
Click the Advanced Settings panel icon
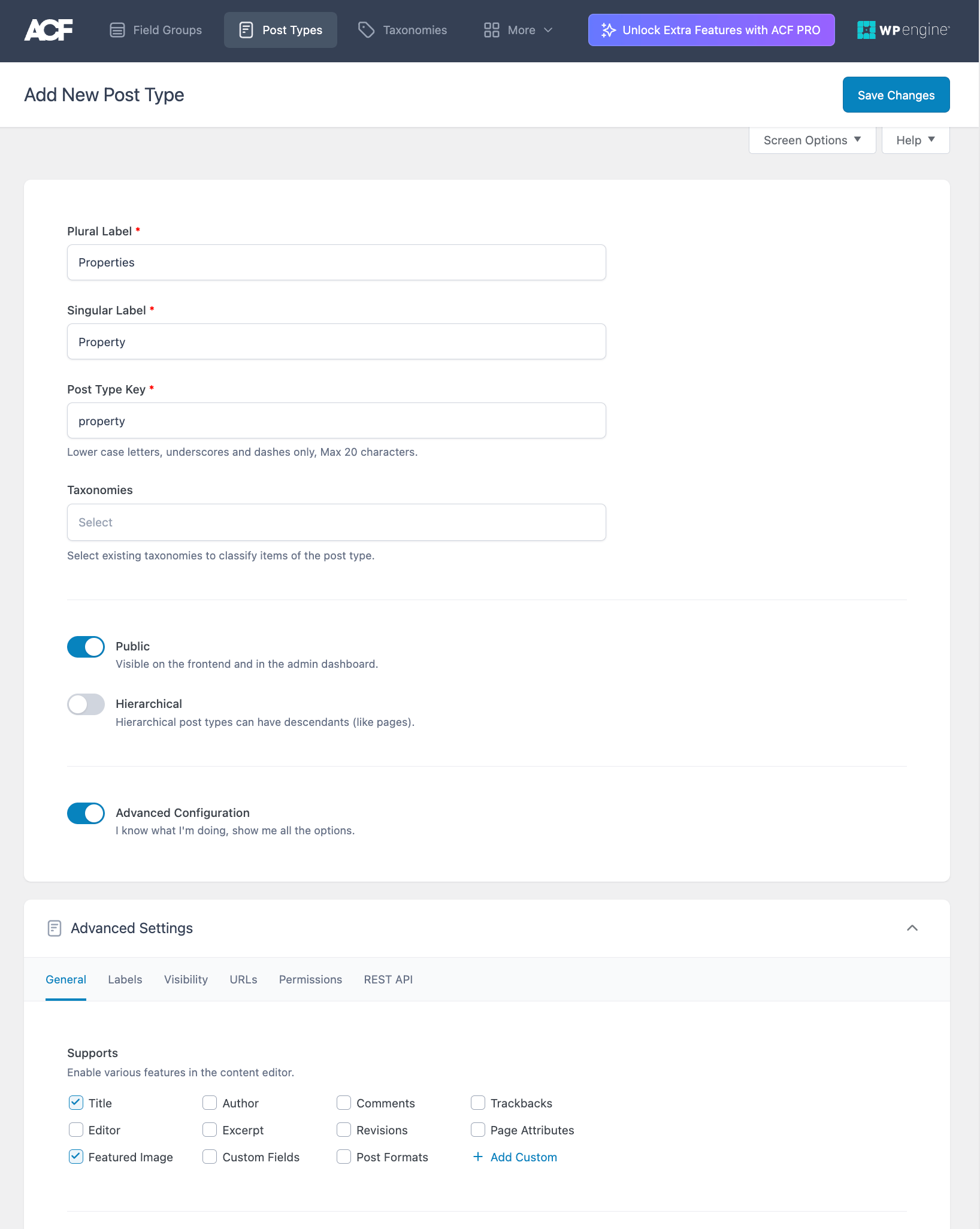[x=54, y=928]
